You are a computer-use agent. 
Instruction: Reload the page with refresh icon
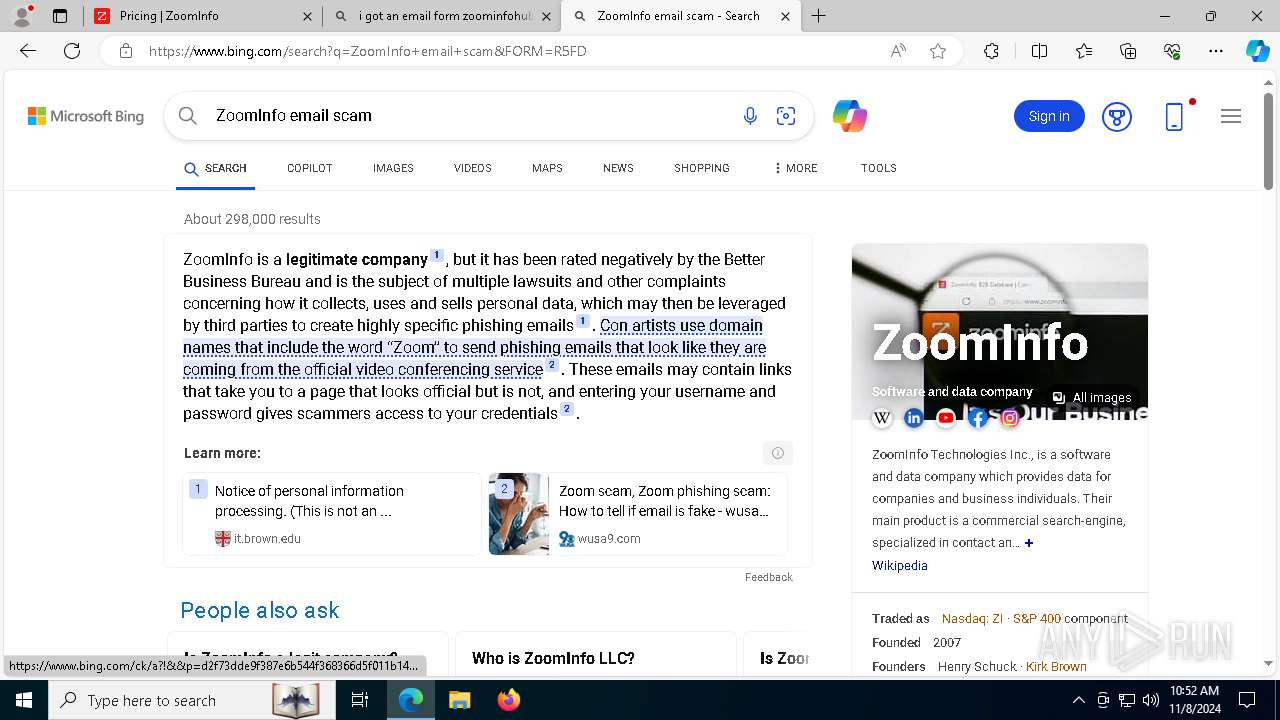pyautogui.click(x=72, y=51)
